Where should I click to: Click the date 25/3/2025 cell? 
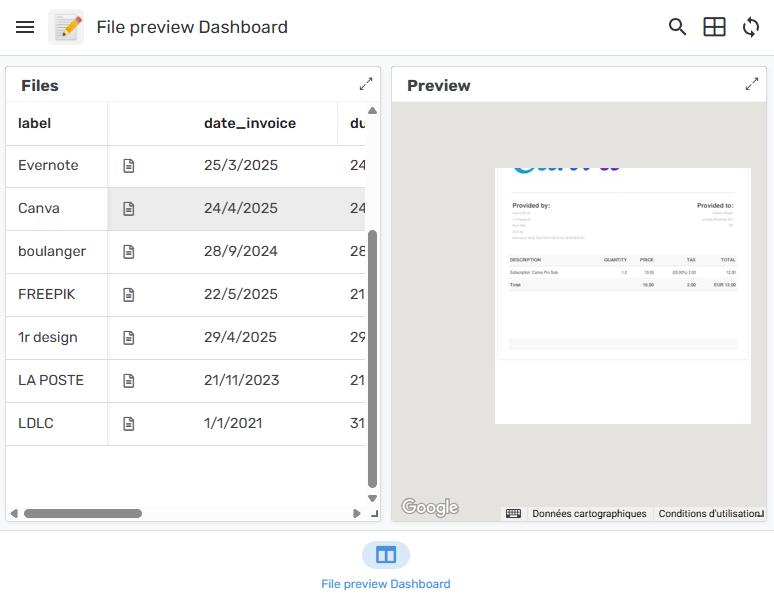pyautogui.click(x=241, y=165)
